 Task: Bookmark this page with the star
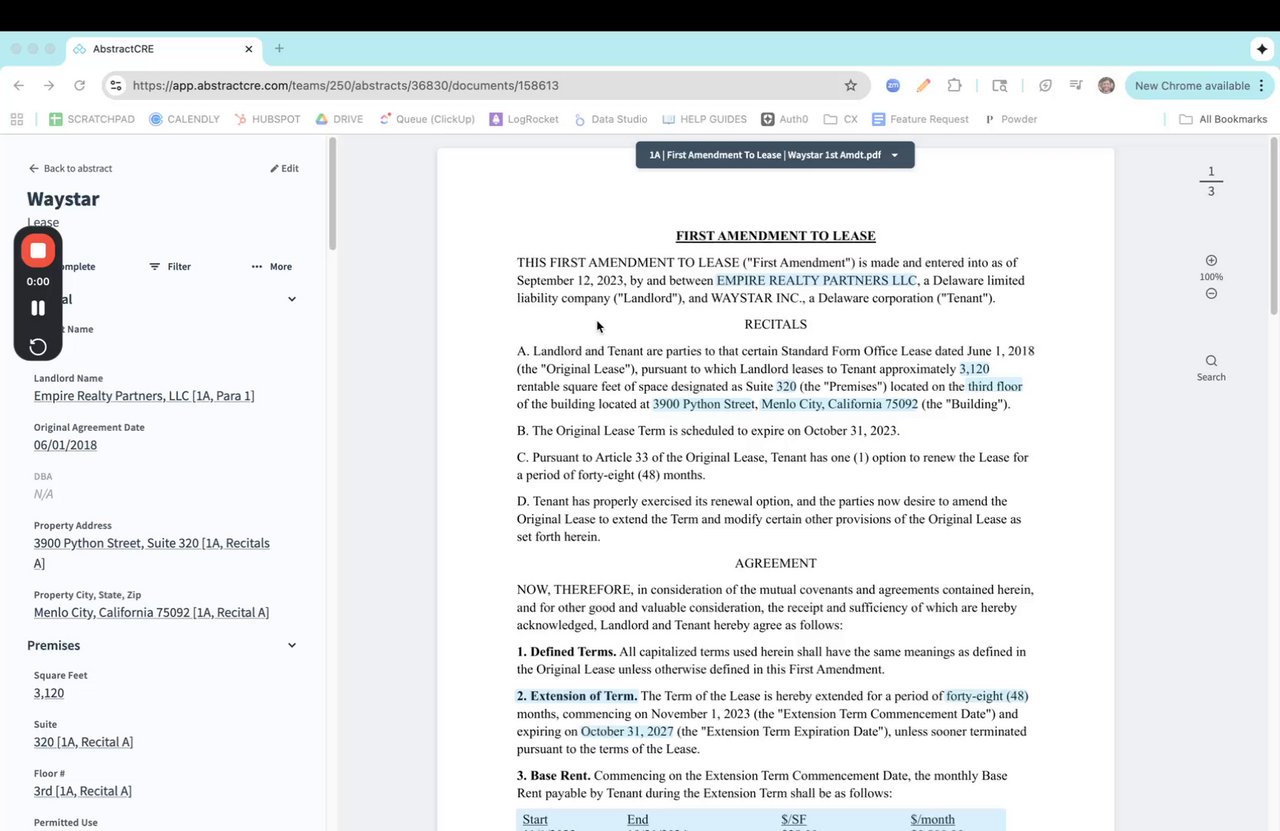(x=851, y=86)
